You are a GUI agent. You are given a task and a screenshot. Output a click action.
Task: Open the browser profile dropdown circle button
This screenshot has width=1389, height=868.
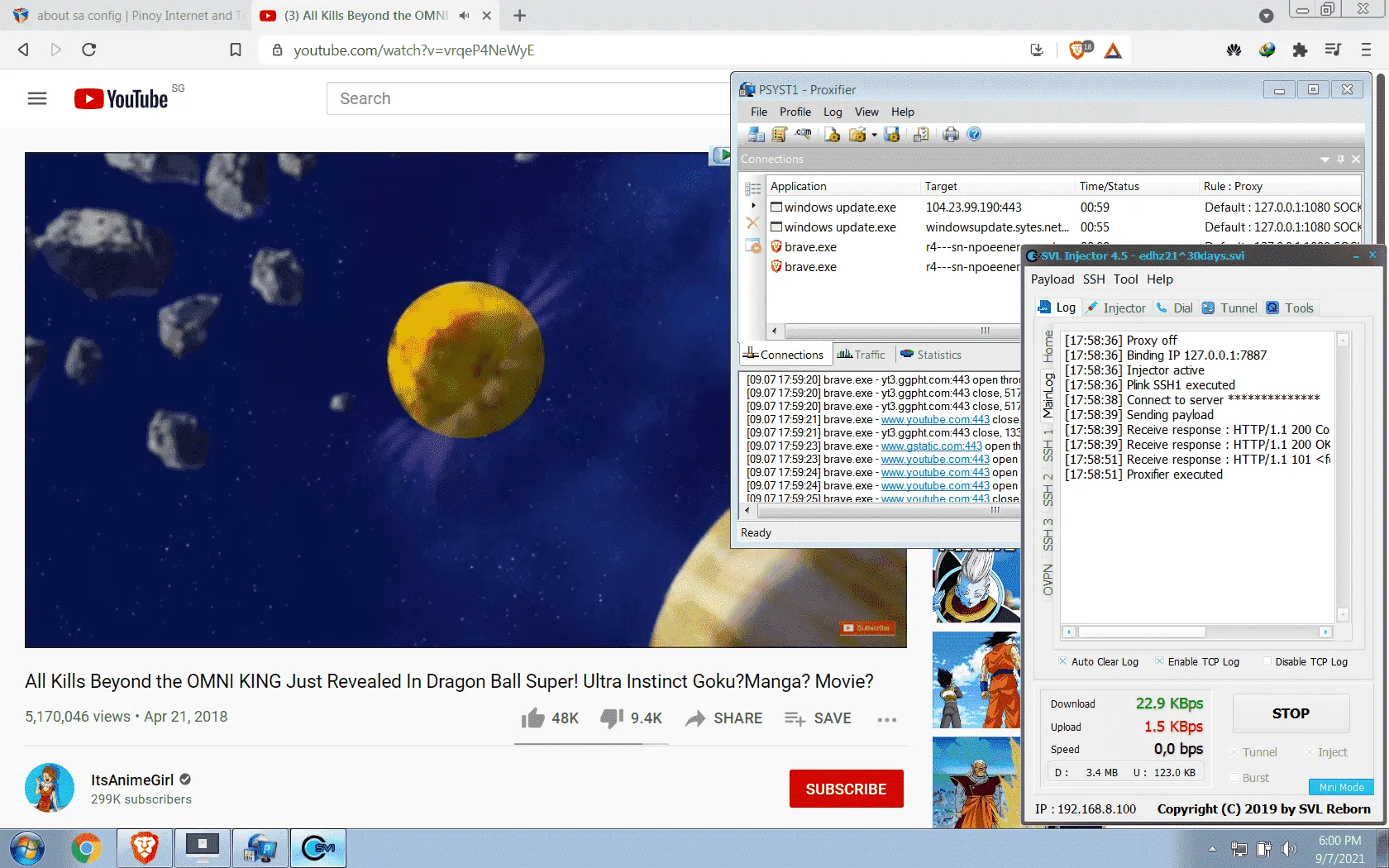point(1266,16)
